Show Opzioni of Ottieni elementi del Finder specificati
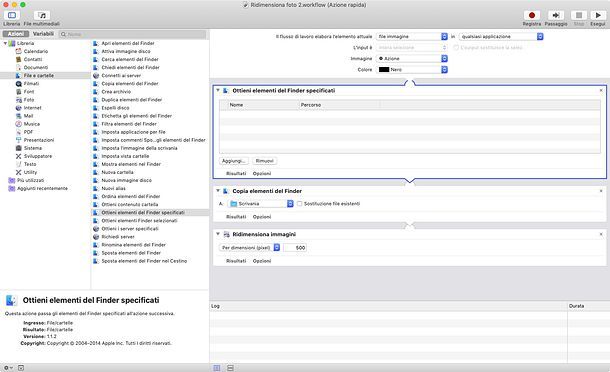 [x=262, y=174]
